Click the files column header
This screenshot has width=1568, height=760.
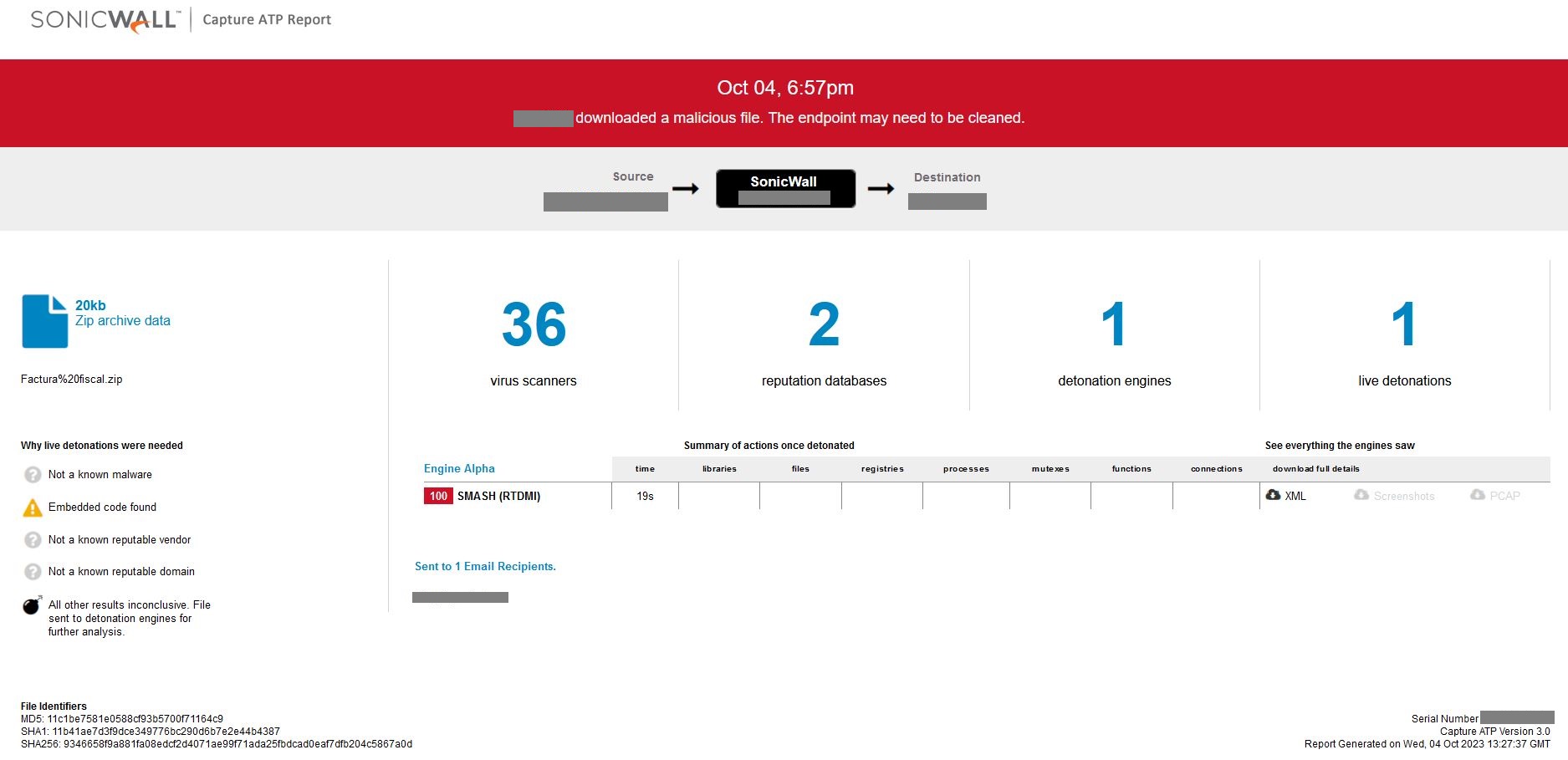(800, 469)
